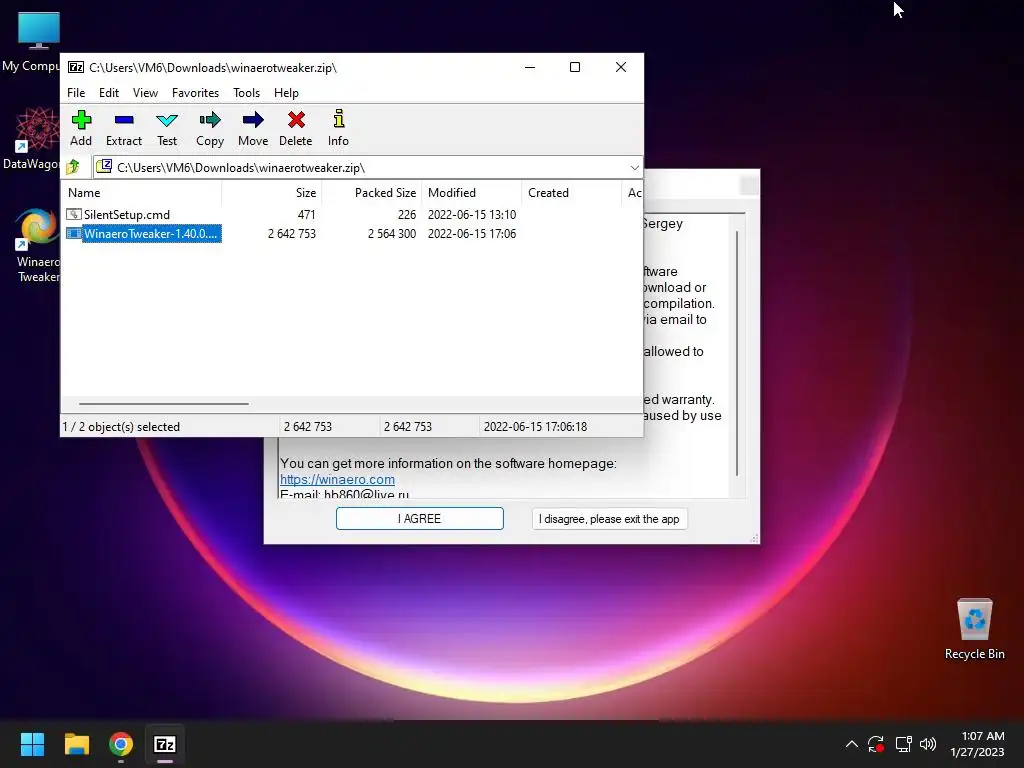Screen dimensions: 1024x768
Task: Go up one folder level icon
Action: pyautogui.click(x=73, y=167)
